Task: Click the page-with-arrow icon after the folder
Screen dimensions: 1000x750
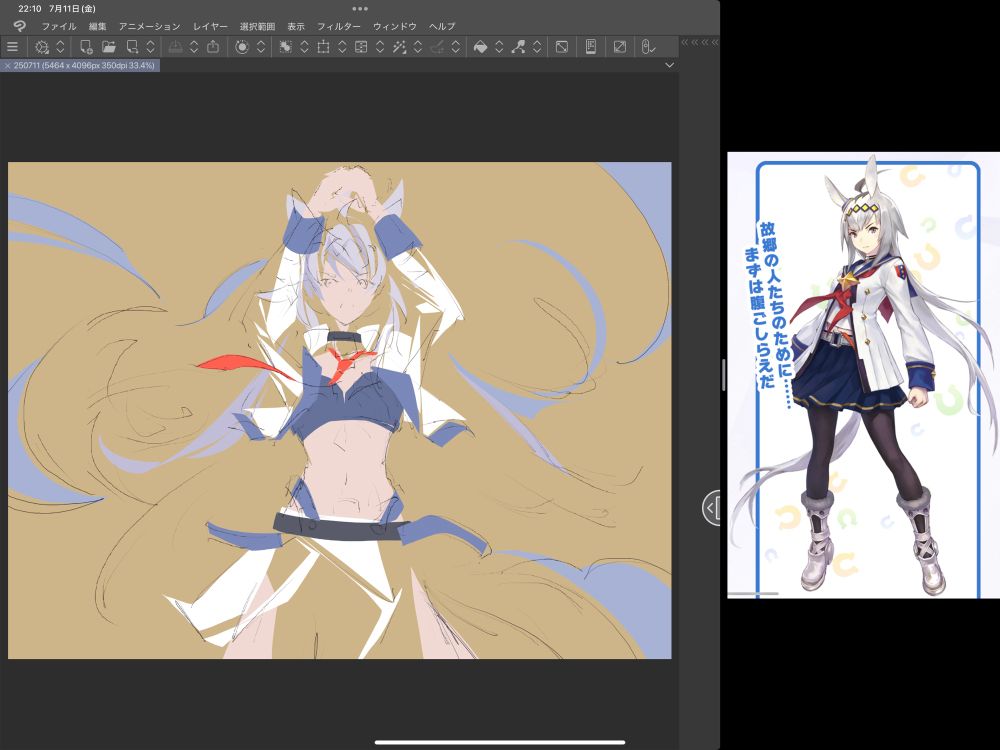Action: (132, 47)
